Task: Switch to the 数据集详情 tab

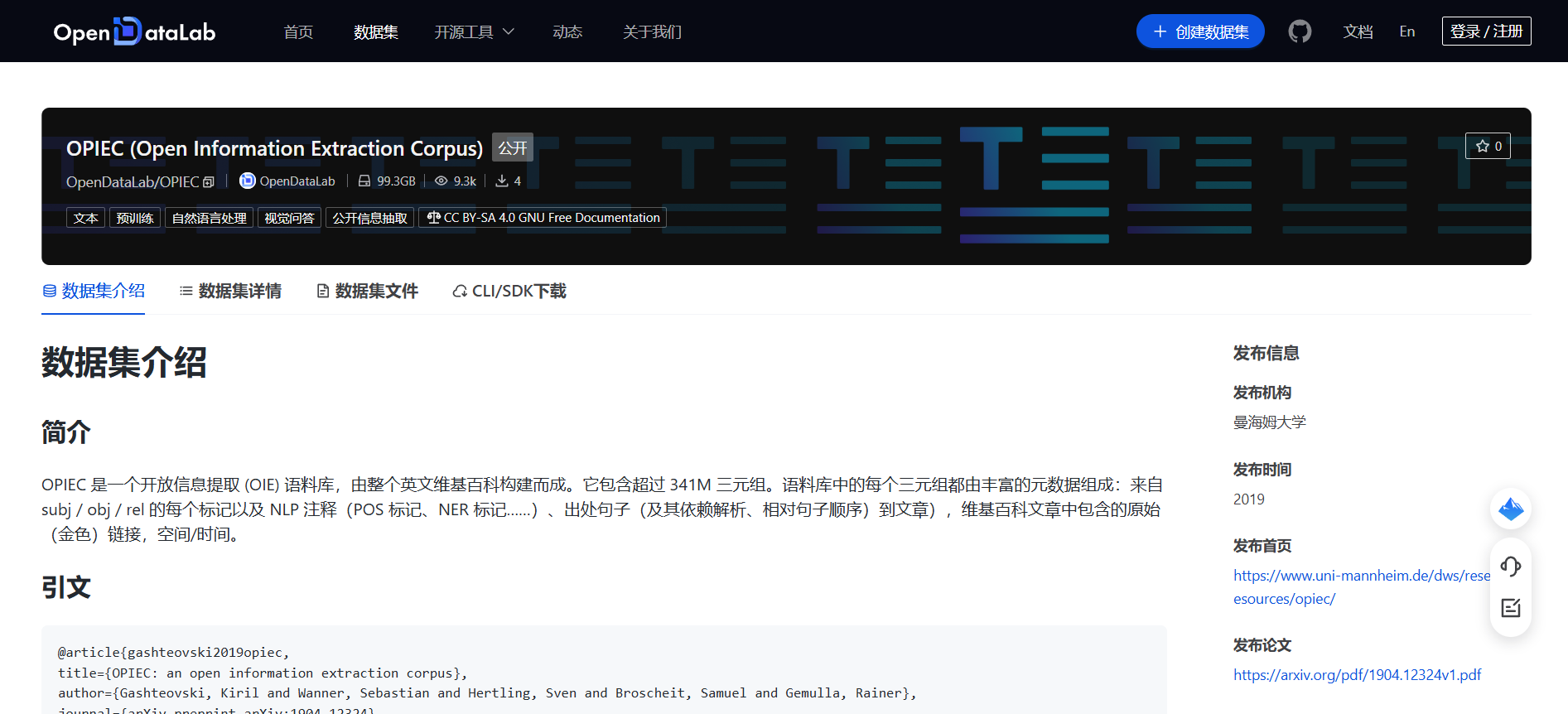Action: pos(230,291)
